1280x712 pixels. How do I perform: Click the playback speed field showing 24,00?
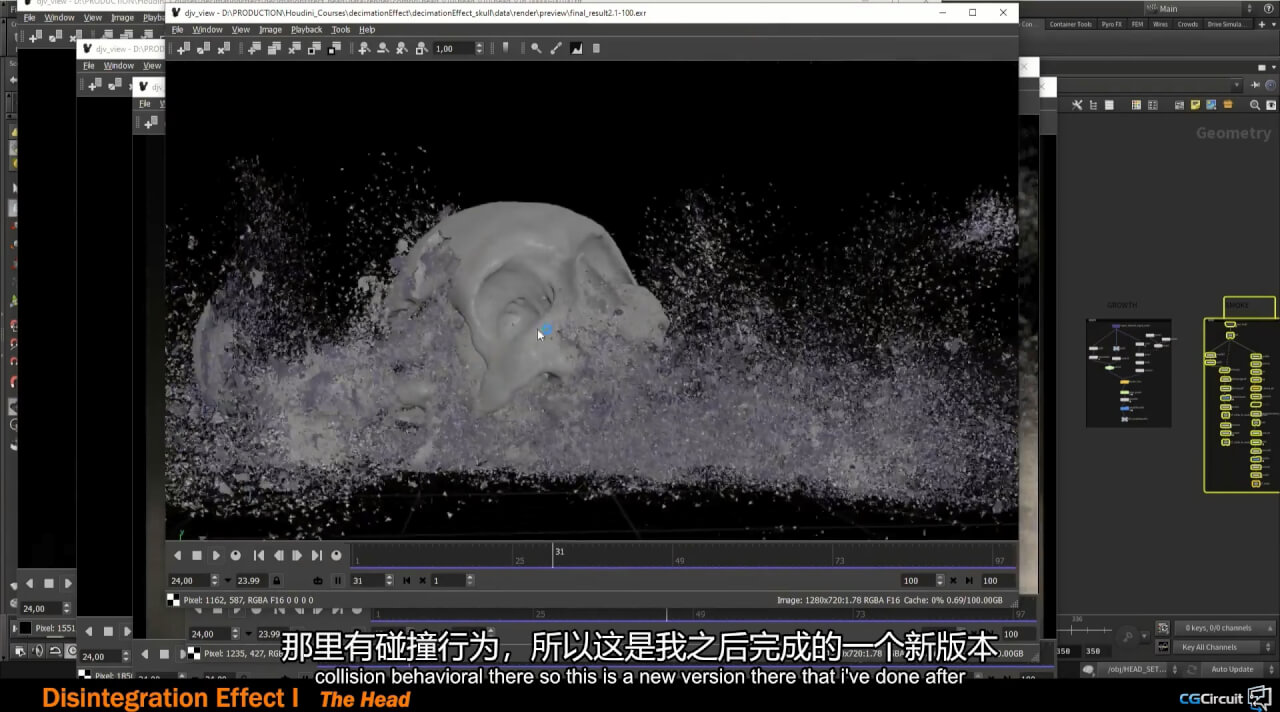189,580
